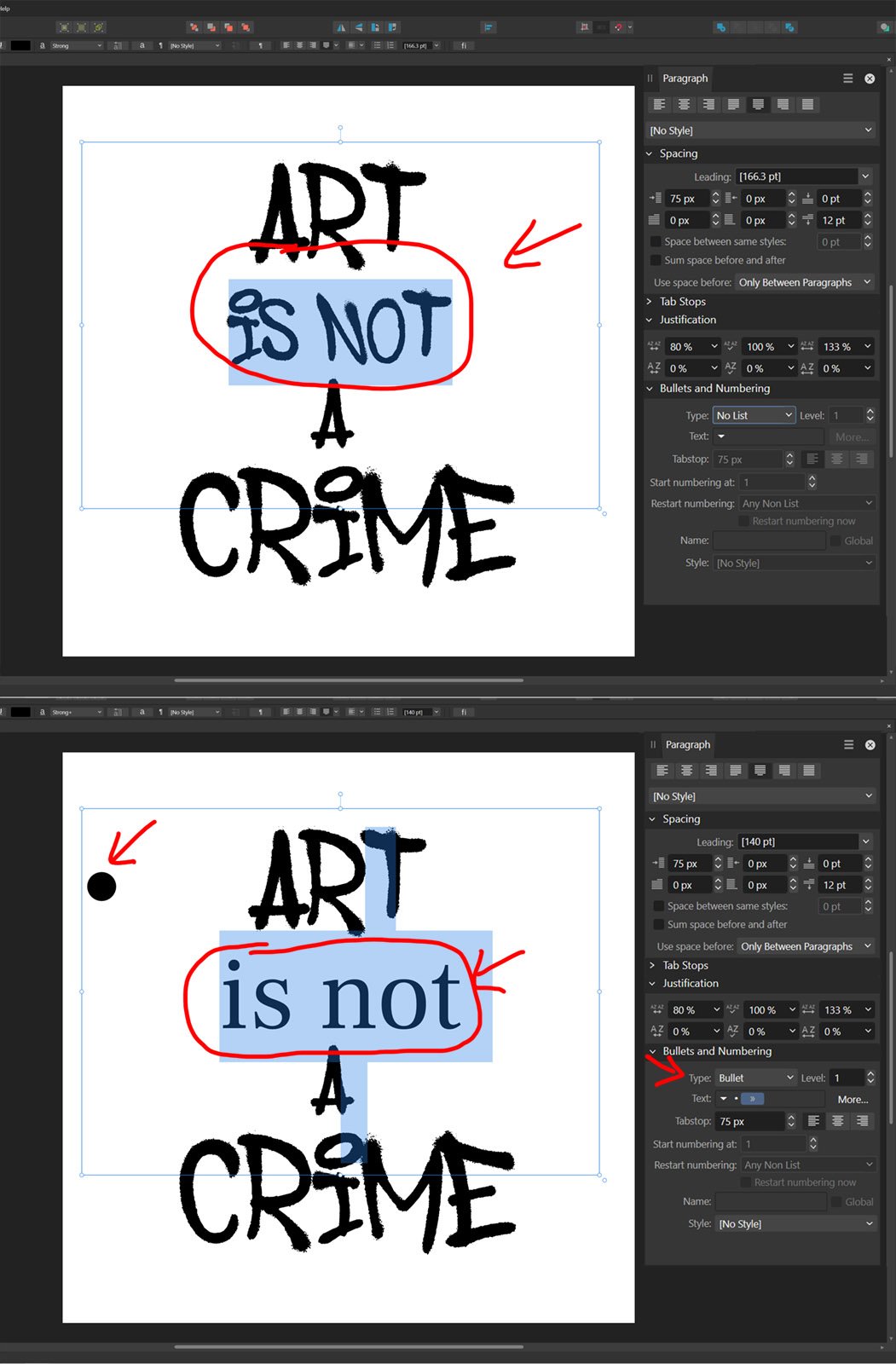This screenshot has height=1364, width=896.
Task: Click bullet list icon in upper context toolbar
Action: click(377, 45)
